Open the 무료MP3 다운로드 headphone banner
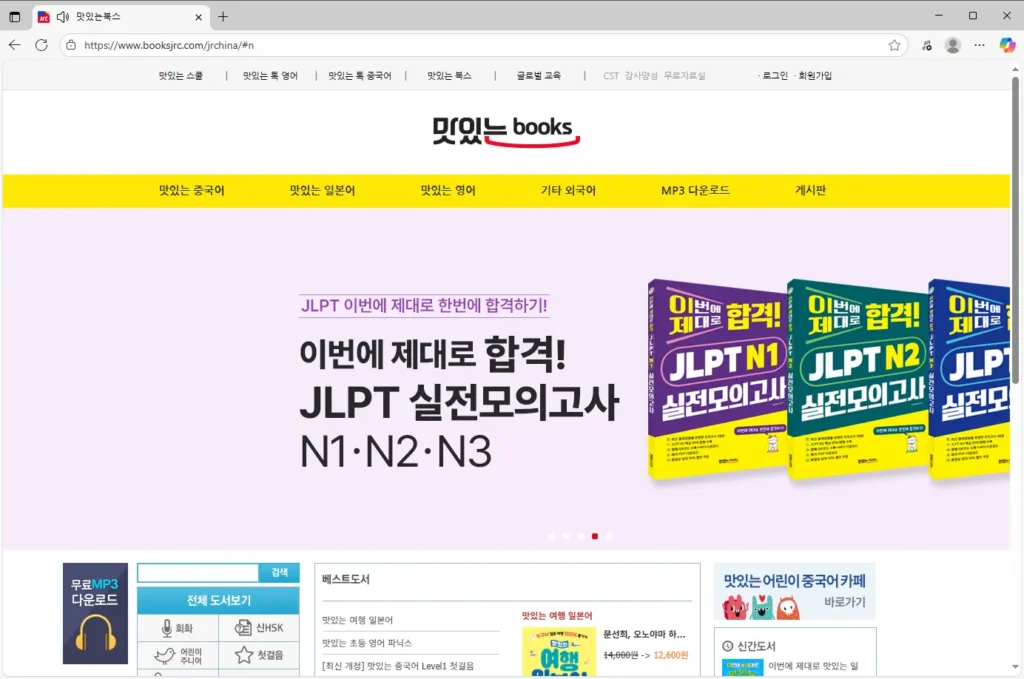 (95, 614)
